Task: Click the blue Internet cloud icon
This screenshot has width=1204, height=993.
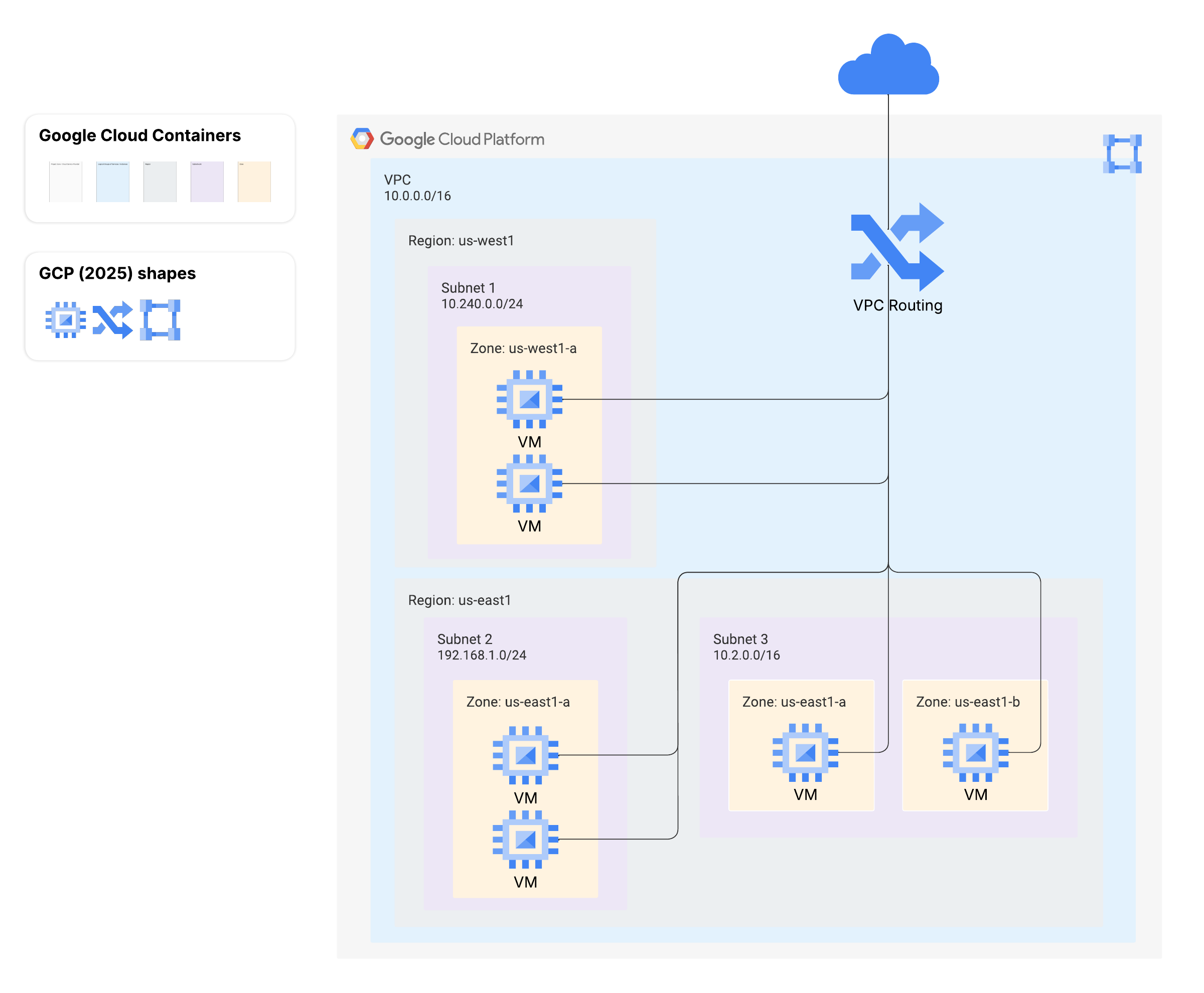Action: [887, 64]
